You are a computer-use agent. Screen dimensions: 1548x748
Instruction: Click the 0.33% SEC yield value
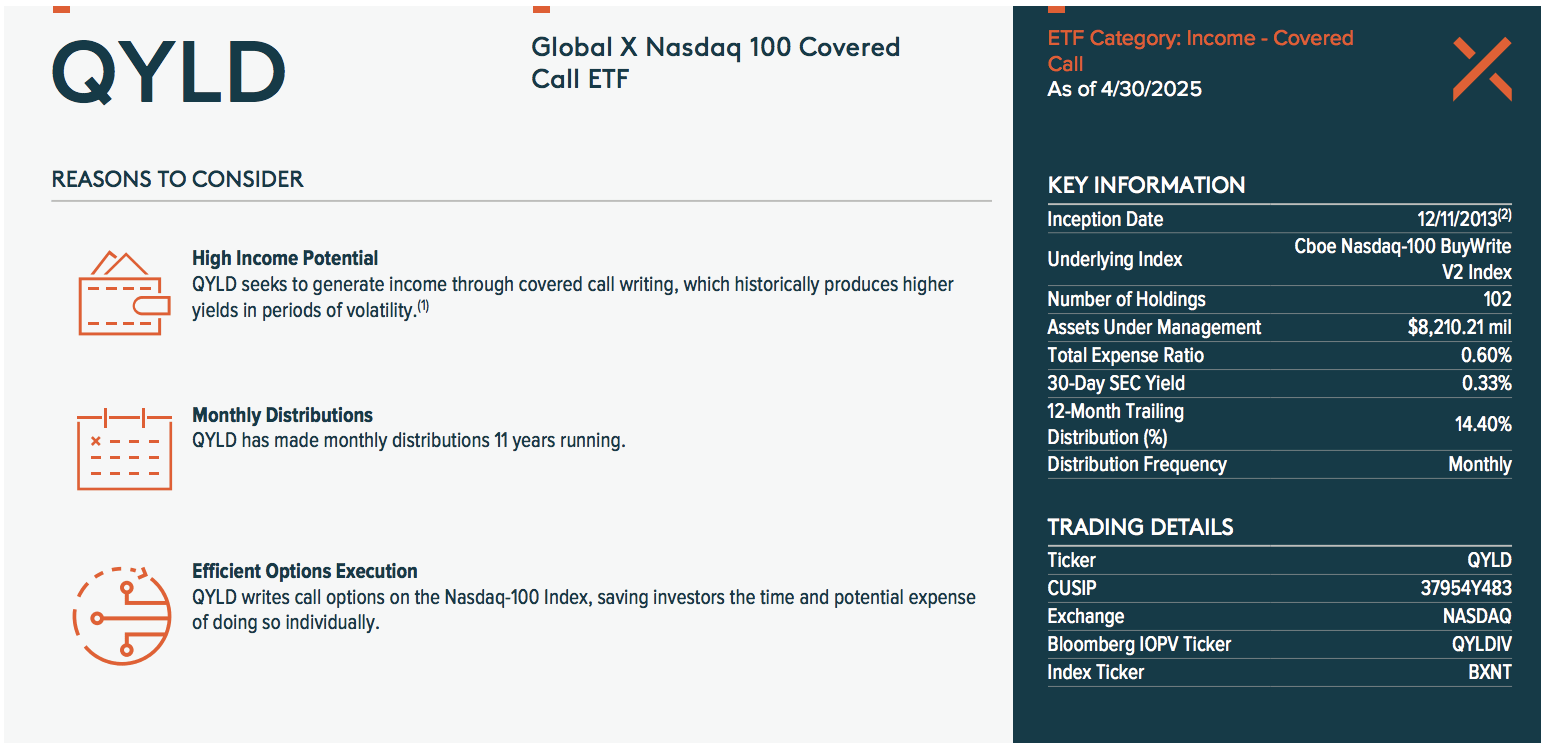(x=1486, y=383)
